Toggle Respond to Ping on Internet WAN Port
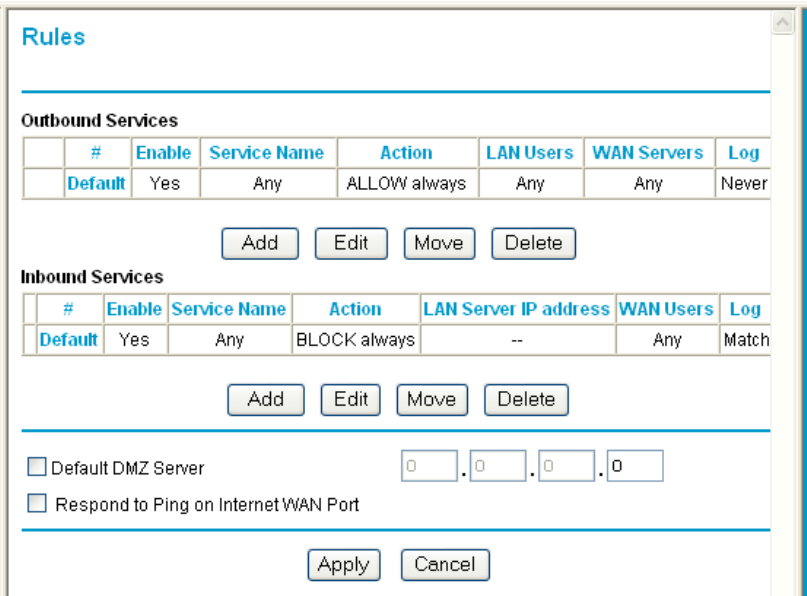 click(37, 505)
